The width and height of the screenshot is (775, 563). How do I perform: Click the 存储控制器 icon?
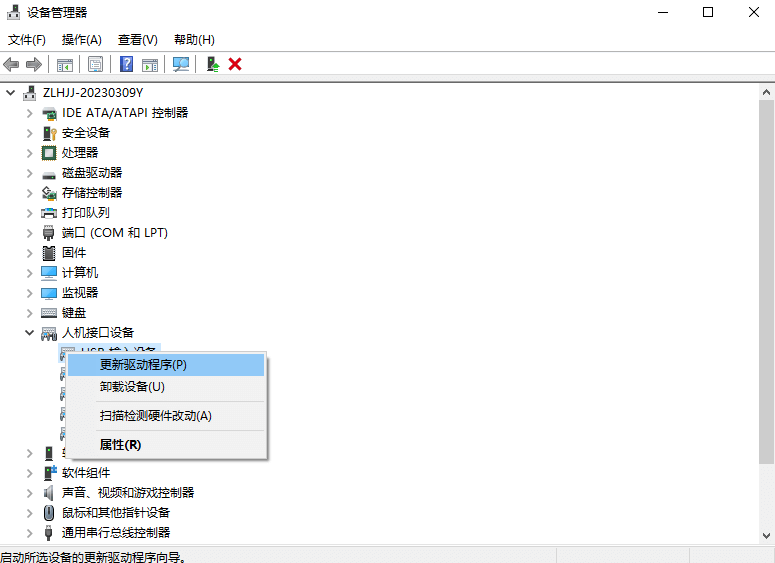click(49, 193)
